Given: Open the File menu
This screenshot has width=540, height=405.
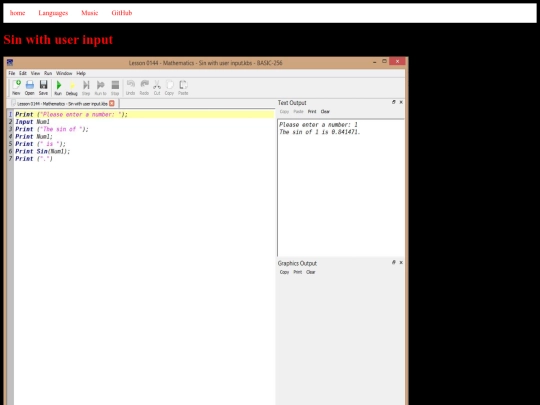Looking at the screenshot, I should coord(12,73).
